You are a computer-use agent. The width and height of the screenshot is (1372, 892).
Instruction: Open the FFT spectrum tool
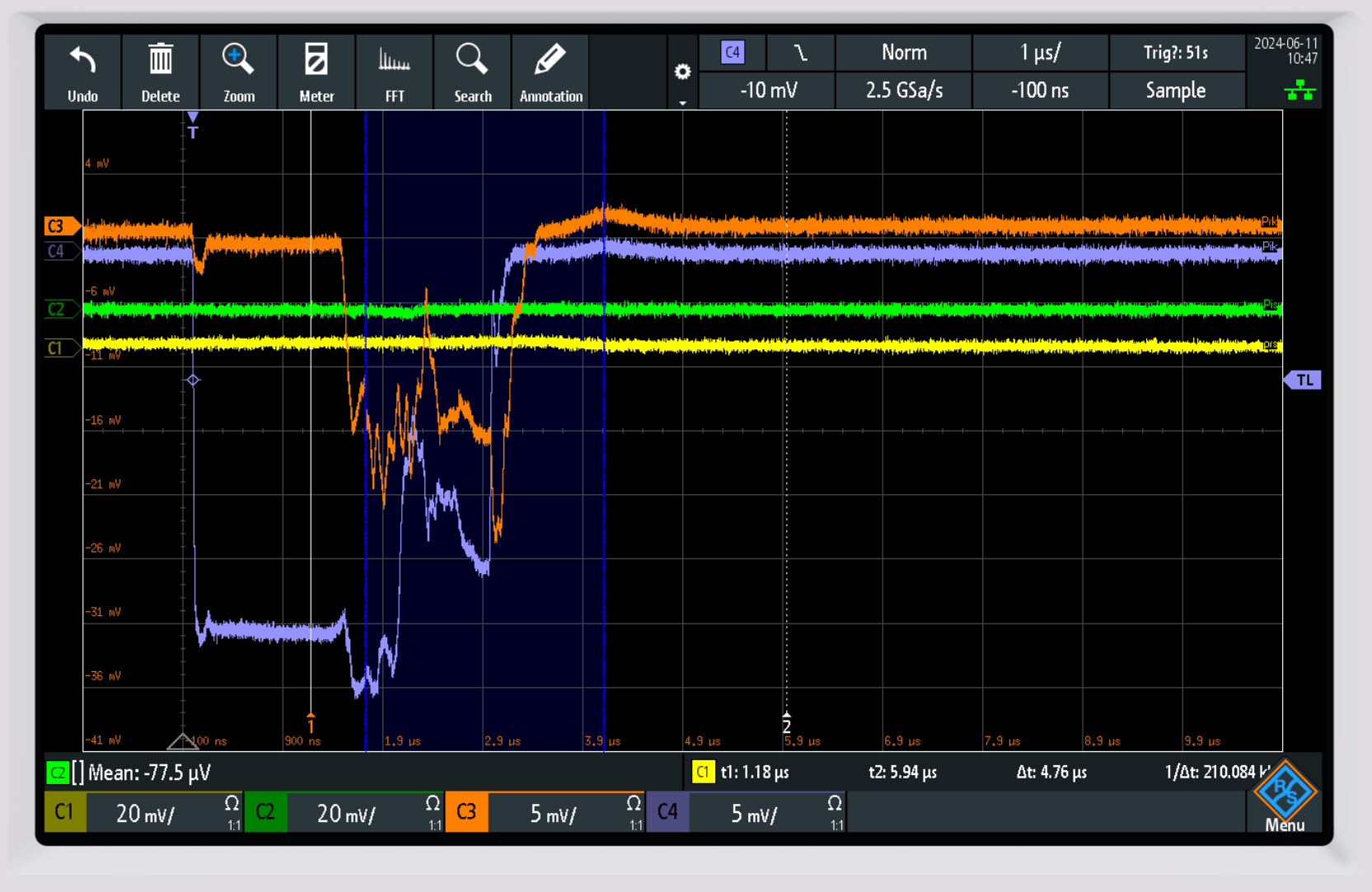[x=394, y=61]
